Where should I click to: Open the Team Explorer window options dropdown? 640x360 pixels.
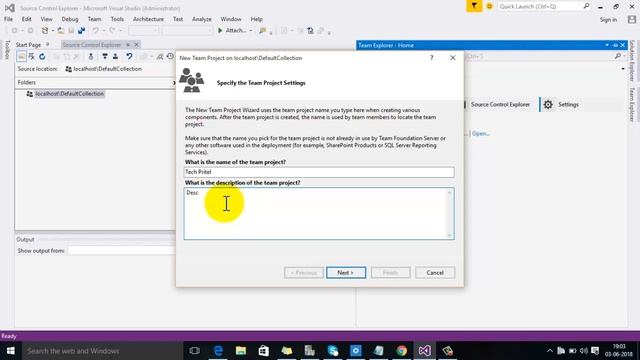pyautogui.click(x=607, y=45)
